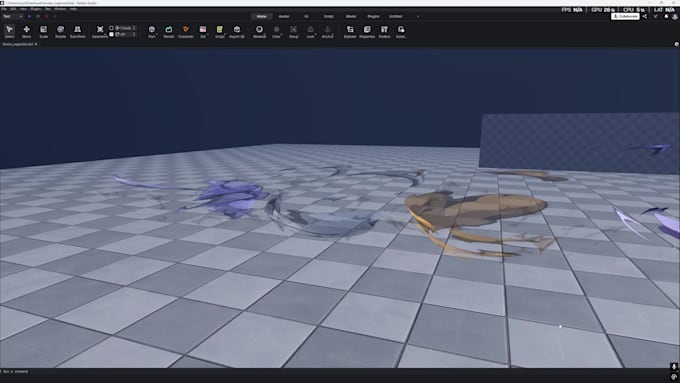Close the Anime_supersized.rbxl document tab
This screenshot has width=680, height=383.
click(x=36, y=44)
